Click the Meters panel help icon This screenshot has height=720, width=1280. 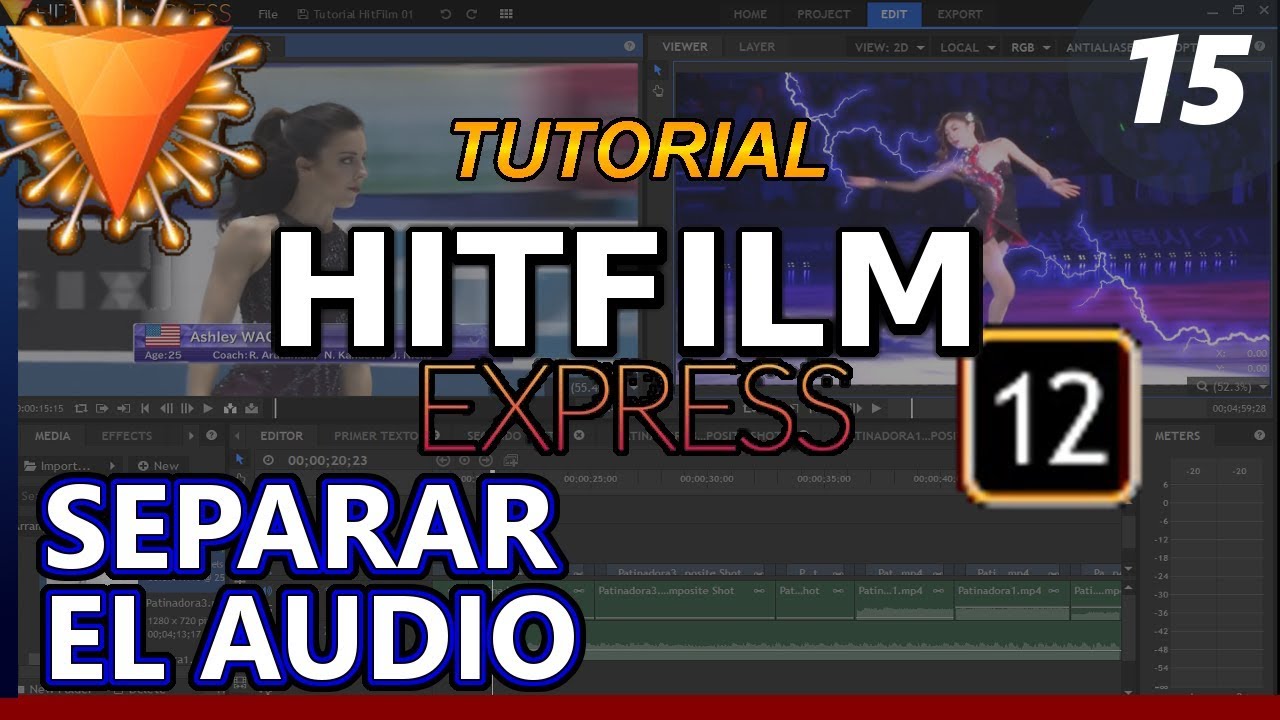[1260, 436]
